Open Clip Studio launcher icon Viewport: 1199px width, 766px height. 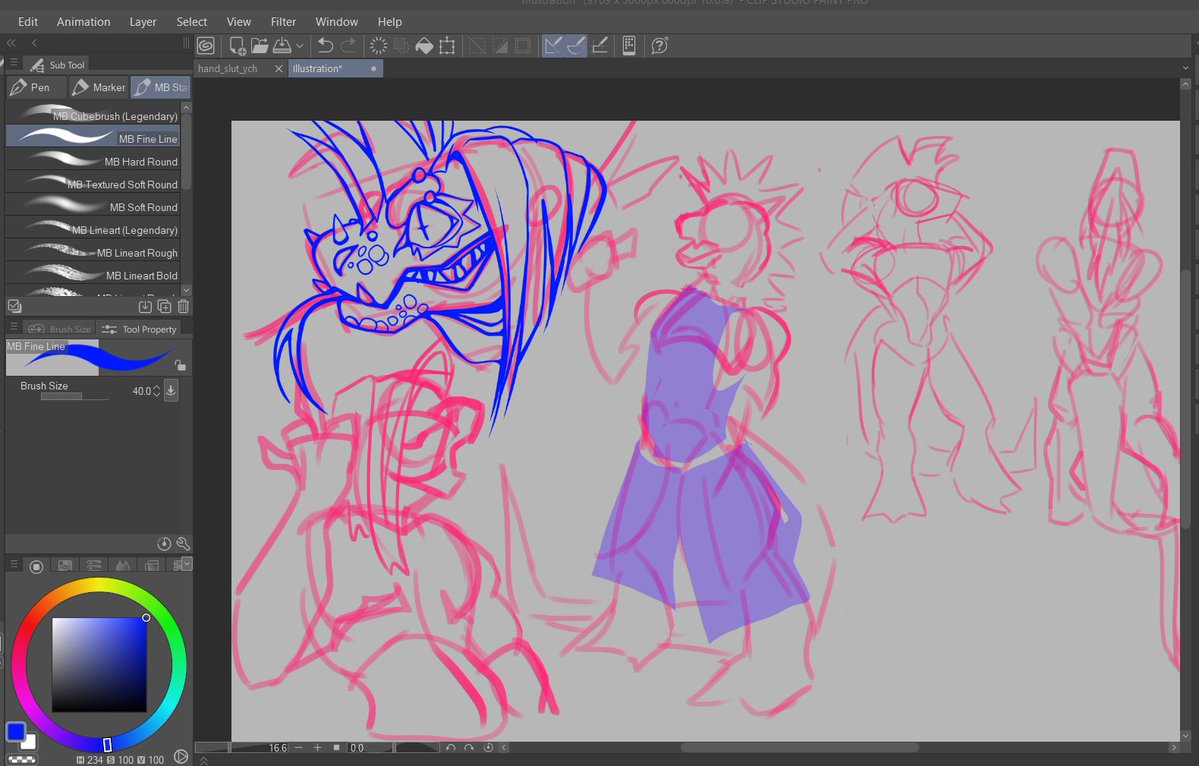pos(206,46)
